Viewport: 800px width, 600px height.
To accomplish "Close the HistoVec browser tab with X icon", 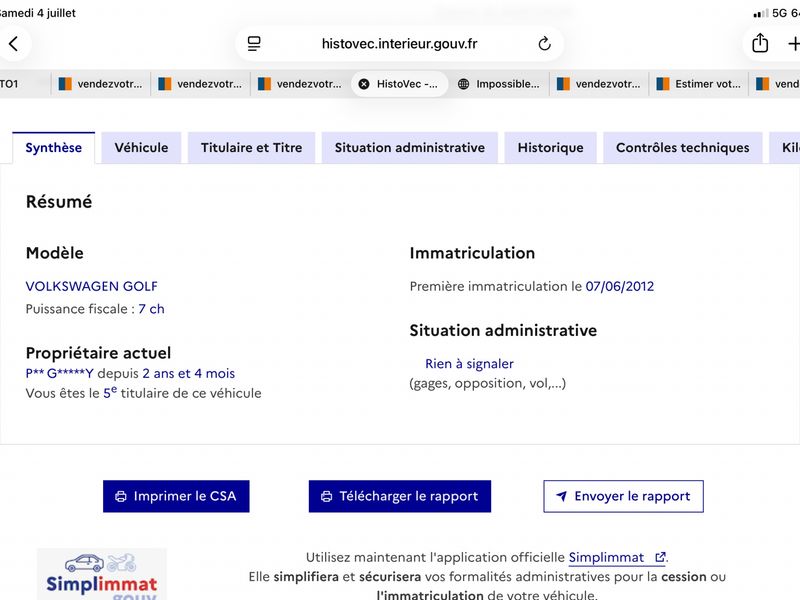I will tap(364, 84).
